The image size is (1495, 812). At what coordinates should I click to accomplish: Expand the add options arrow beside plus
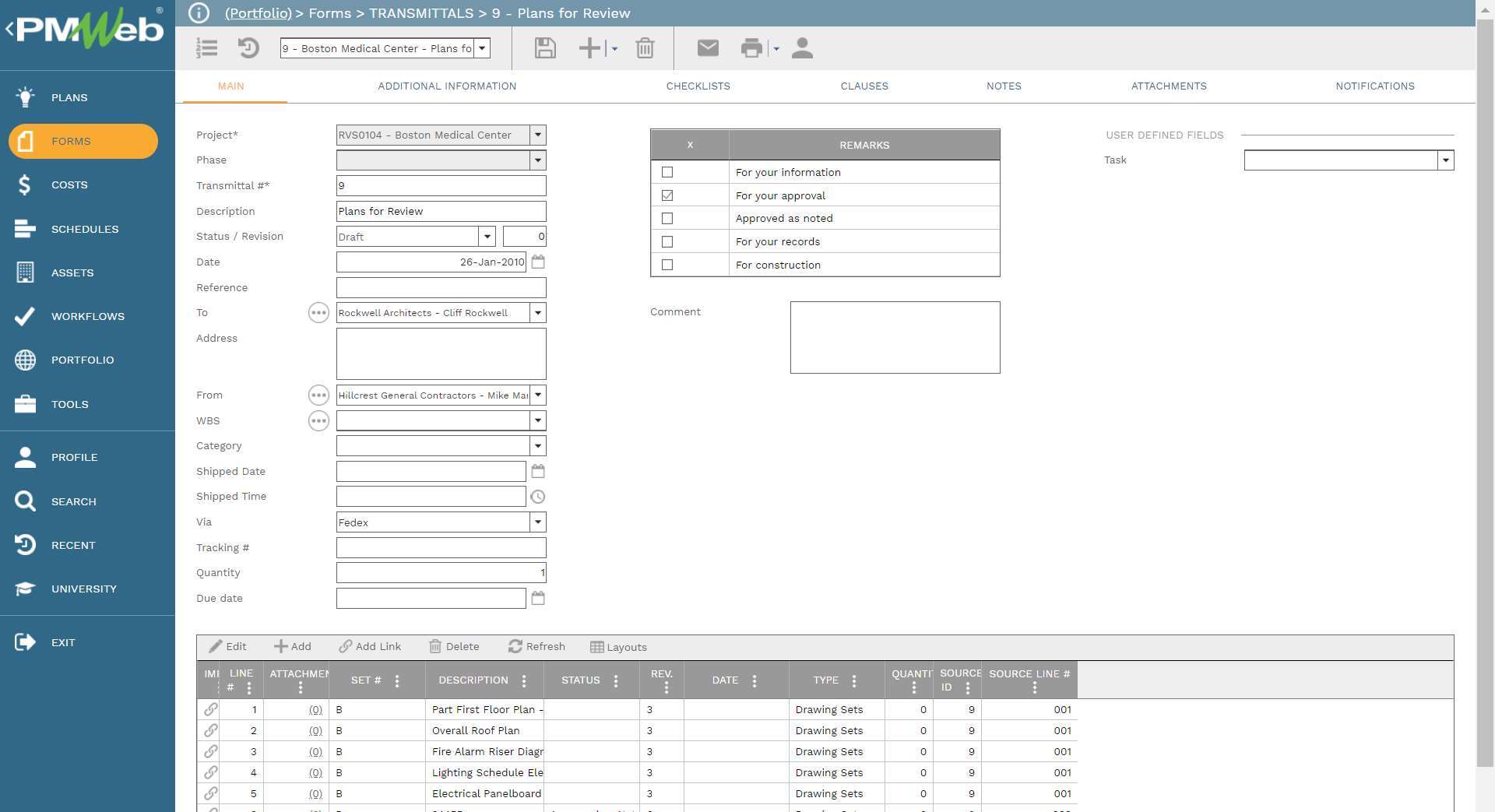click(x=614, y=49)
